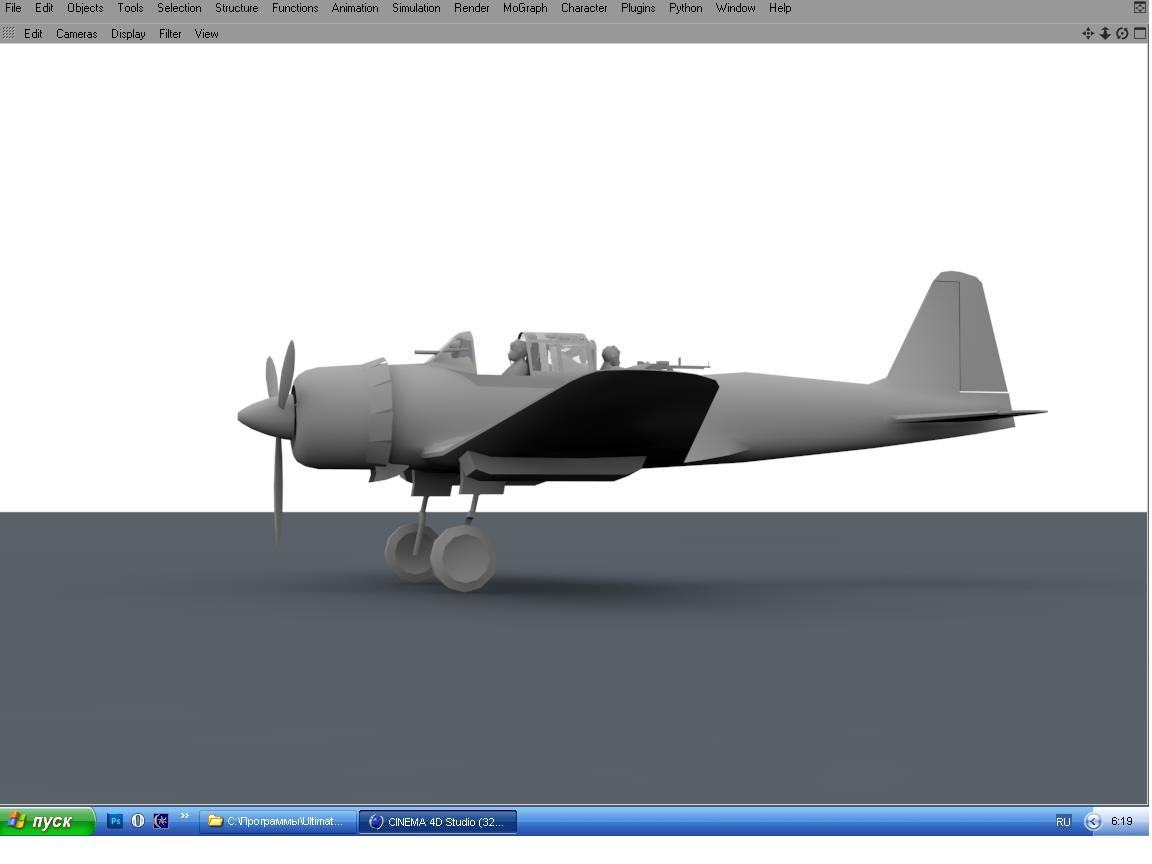Show hidden tray icons with the arrow
1152x864 pixels.
pyautogui.click(x=1092, y=821)
